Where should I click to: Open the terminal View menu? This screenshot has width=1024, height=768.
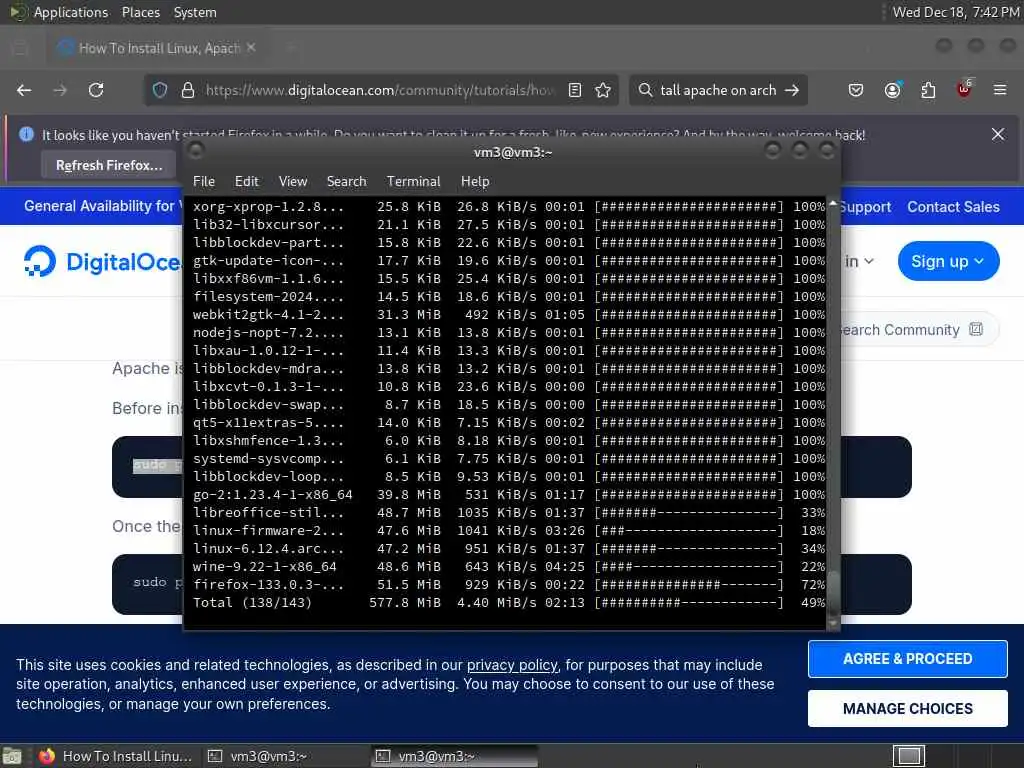click(293, 182)
